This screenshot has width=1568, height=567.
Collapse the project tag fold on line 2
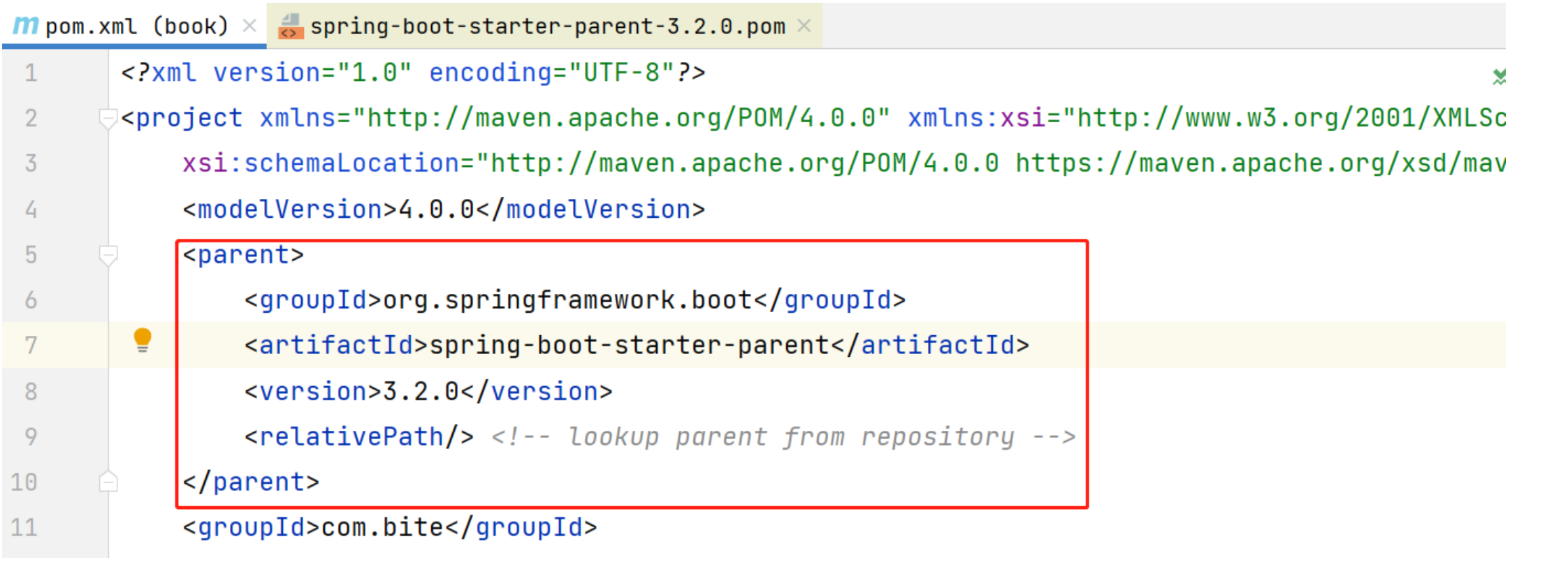point(108,119)
